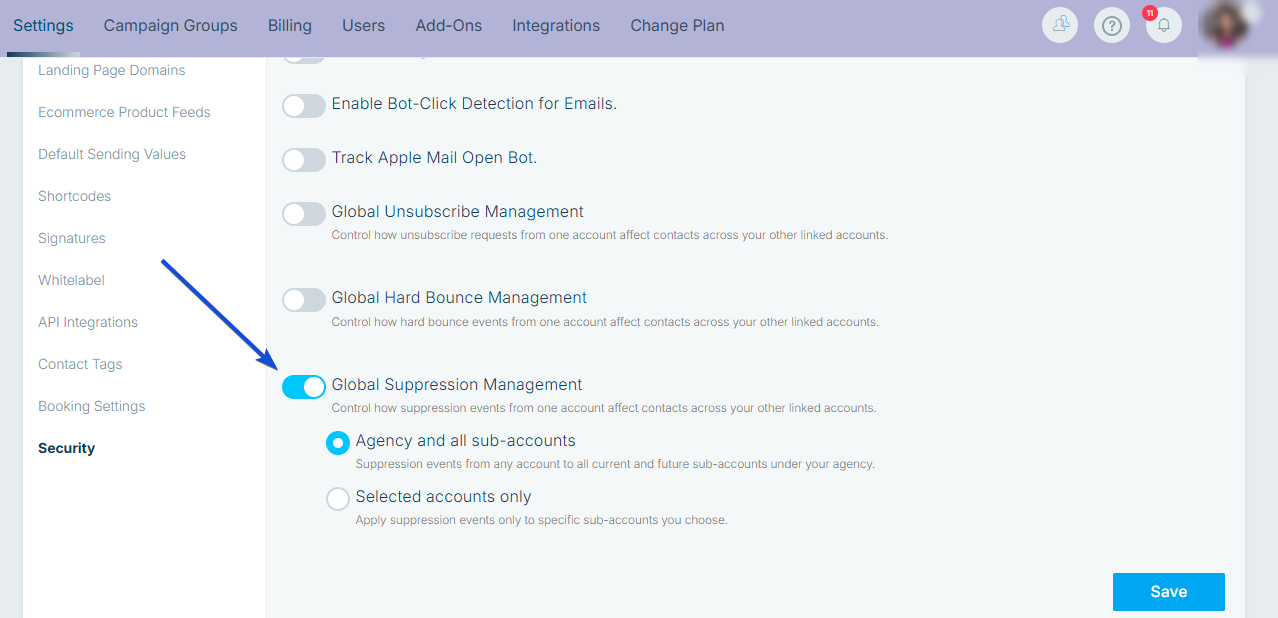This screenshot has height=618, width=1278.
Task: Toggle Track Apple Mail Open Bot
Action: click(x=304, y=159)
